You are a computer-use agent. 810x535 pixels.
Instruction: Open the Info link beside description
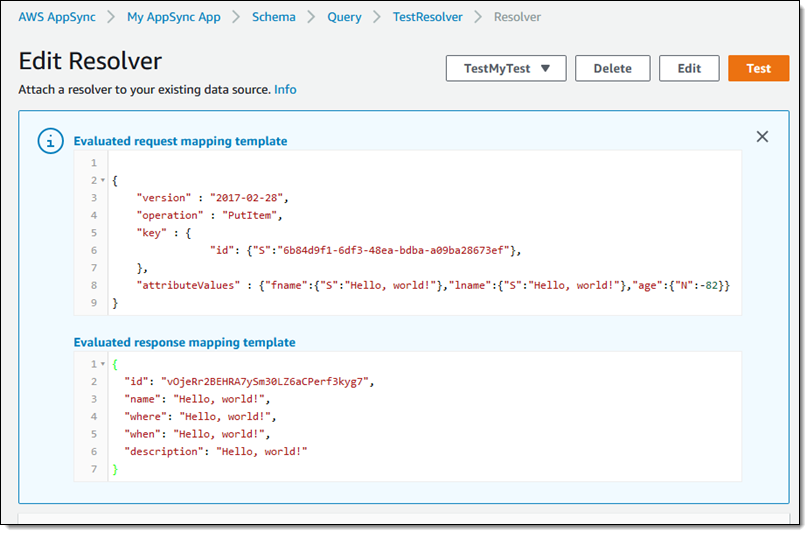285,89
